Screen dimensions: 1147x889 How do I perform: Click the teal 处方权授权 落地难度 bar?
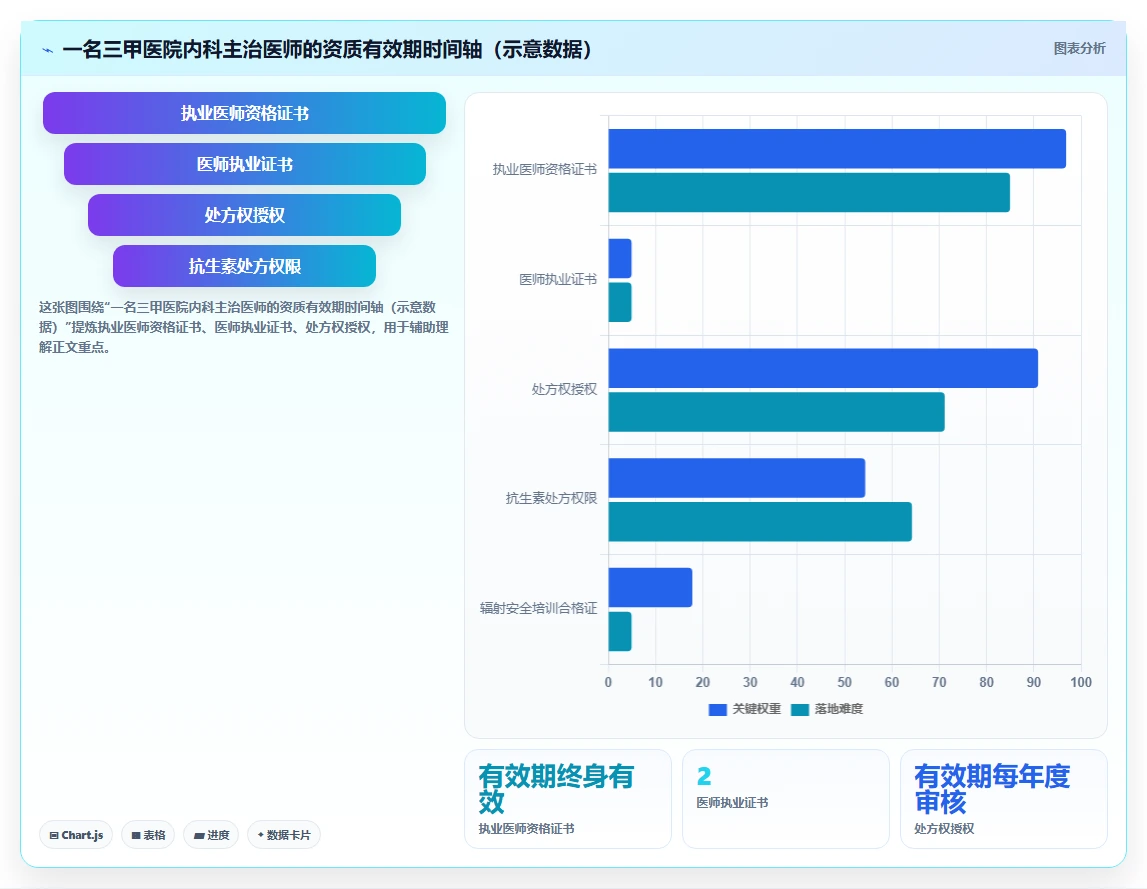776,412
